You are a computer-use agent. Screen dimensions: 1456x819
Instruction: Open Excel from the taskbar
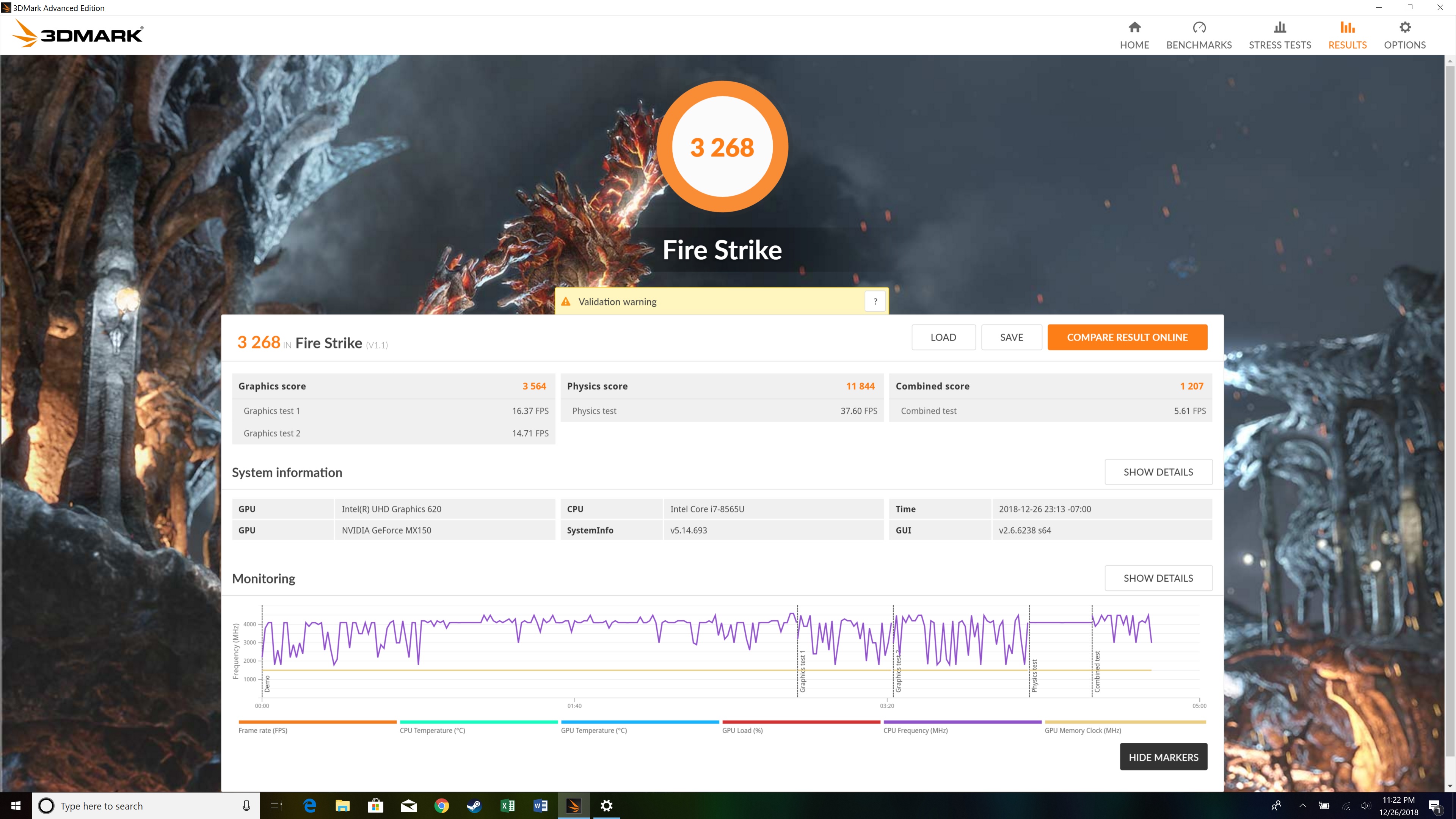tap(507, 805)
